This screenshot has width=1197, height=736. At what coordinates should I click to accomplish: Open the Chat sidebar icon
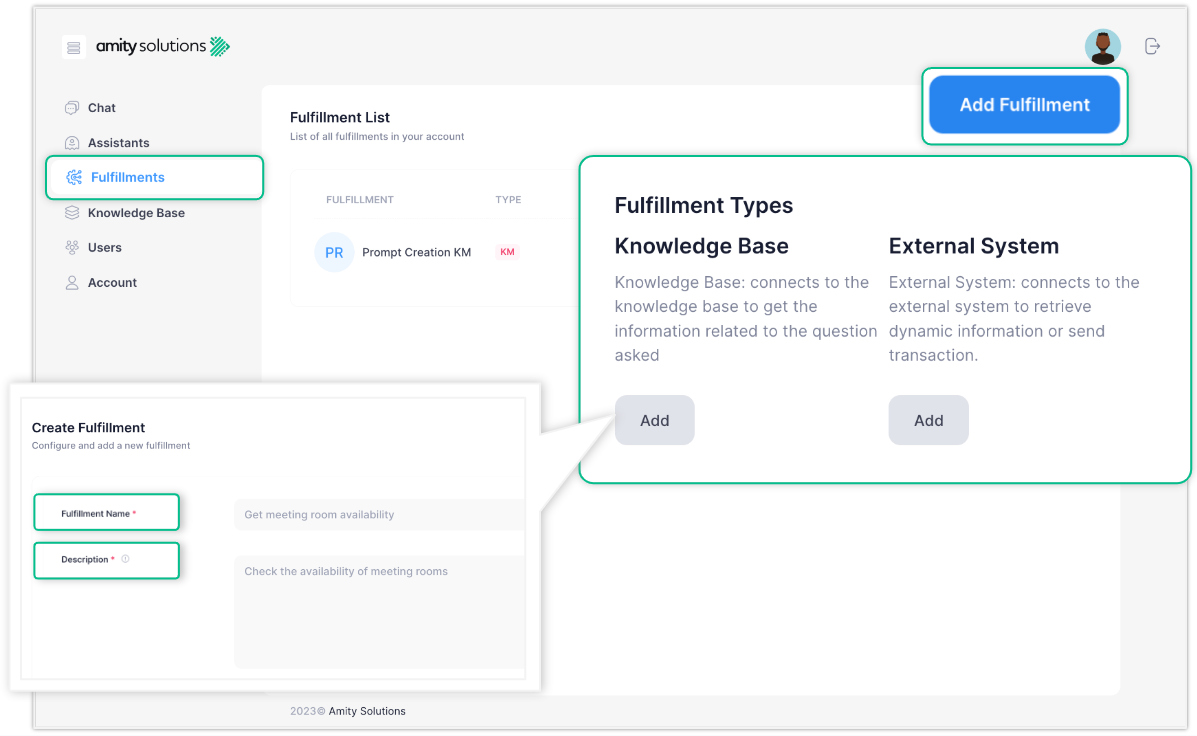[71, 108]
